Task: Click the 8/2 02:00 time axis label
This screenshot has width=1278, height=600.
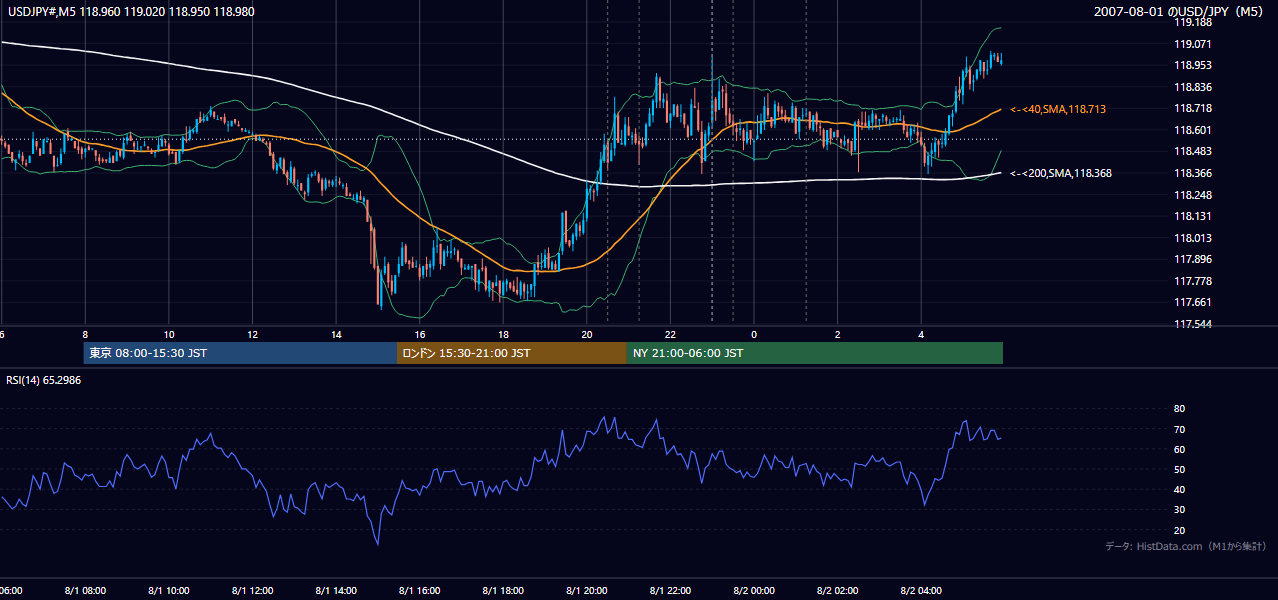Action: [x=837, y=591]
